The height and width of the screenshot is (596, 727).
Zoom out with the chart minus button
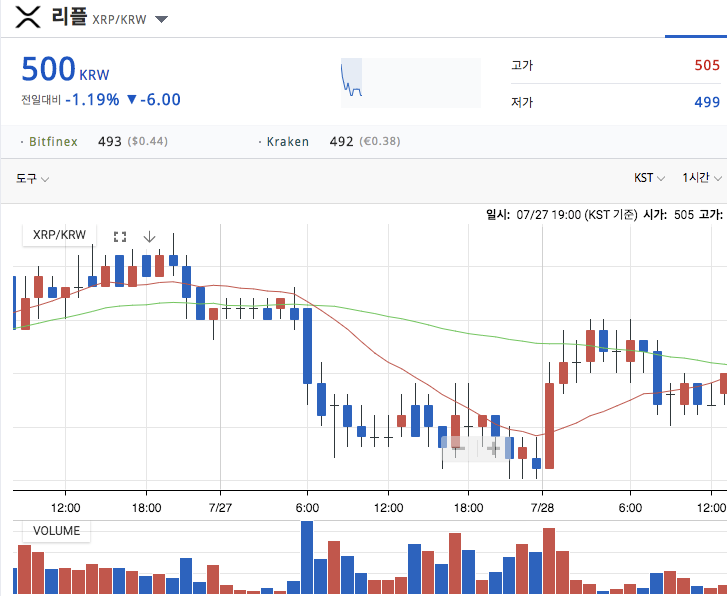pyautogui.click(x=458, y=448)
